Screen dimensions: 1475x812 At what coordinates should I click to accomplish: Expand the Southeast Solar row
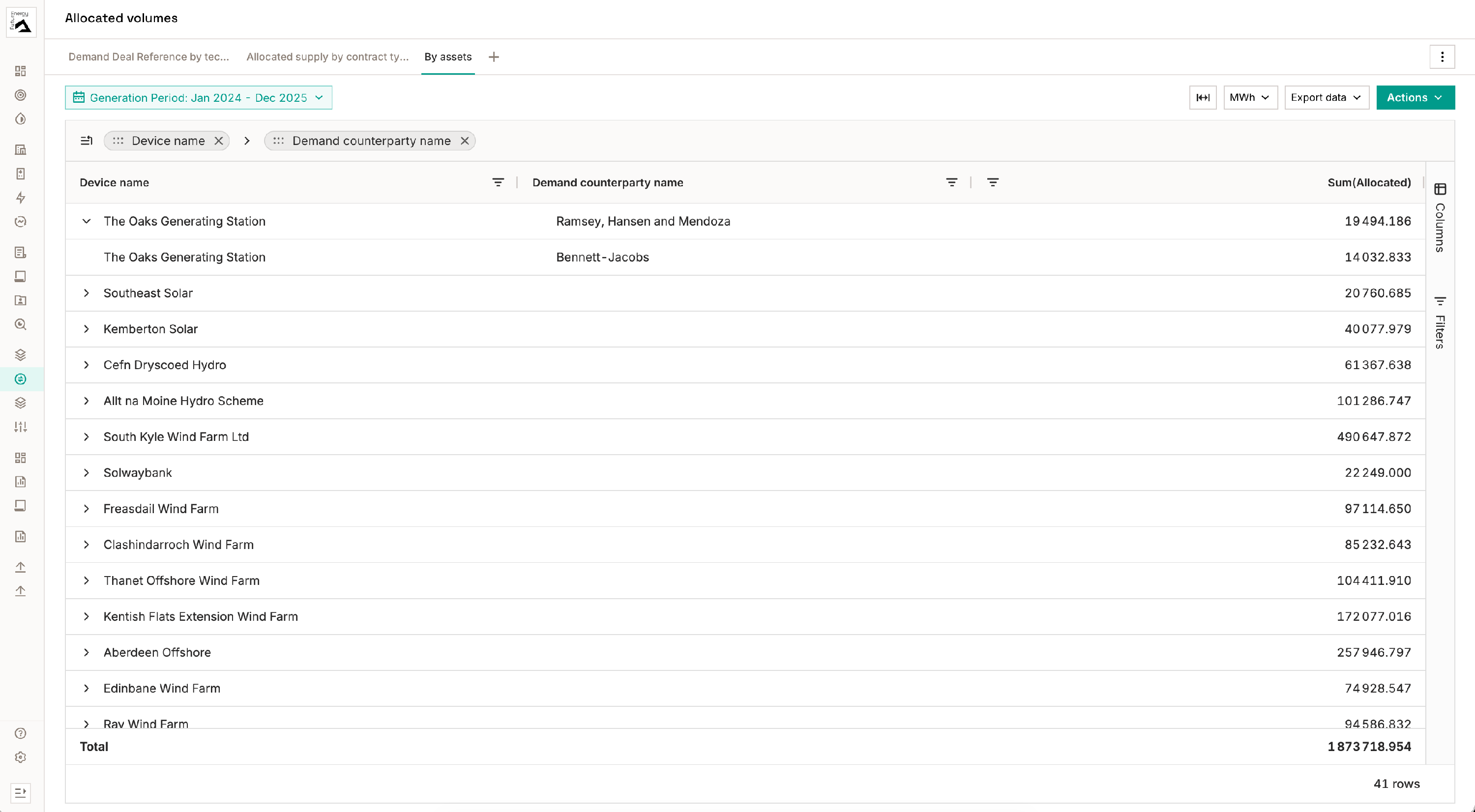87,293
